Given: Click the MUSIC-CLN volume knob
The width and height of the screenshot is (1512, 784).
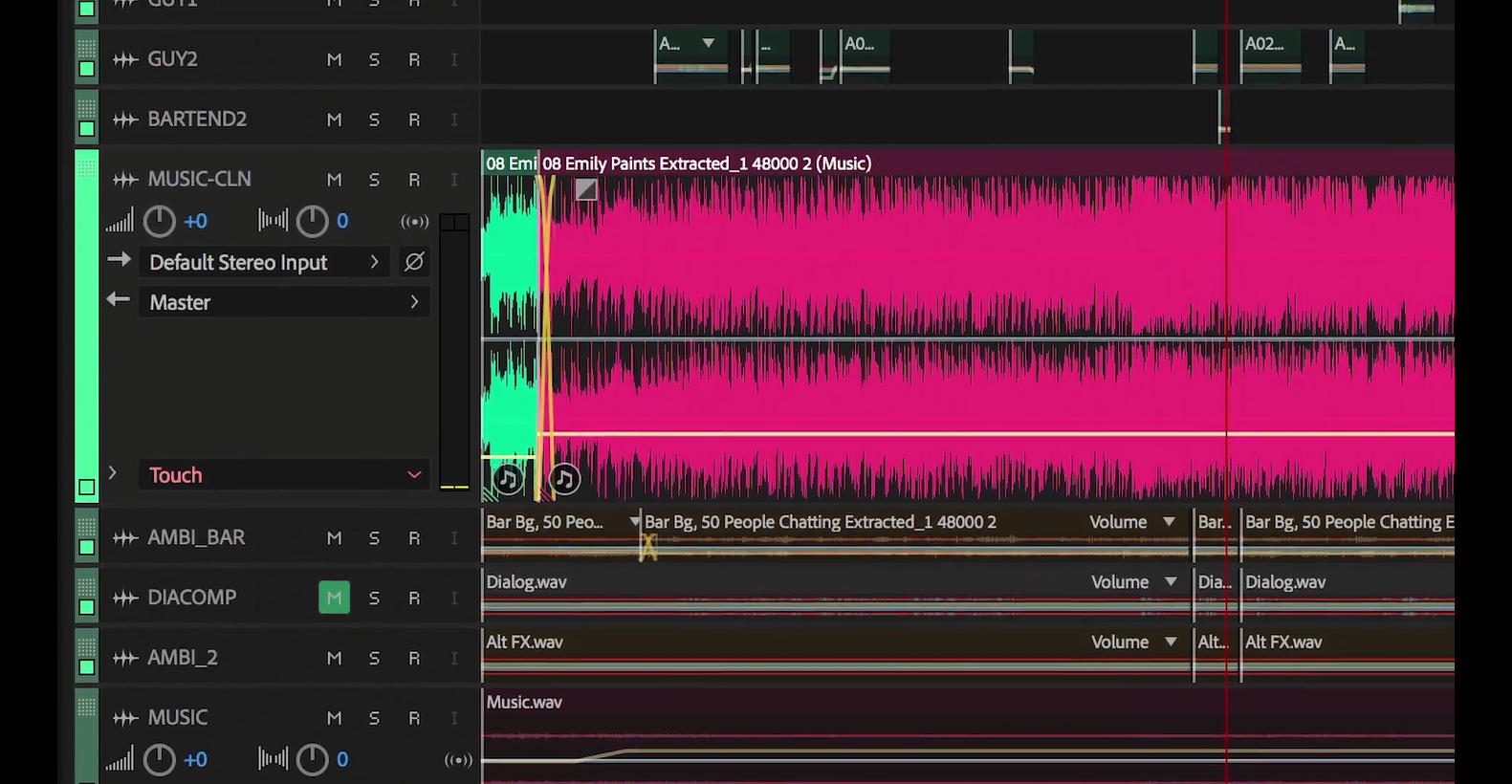Looking at the screenshot, I should tap(160, 222).
